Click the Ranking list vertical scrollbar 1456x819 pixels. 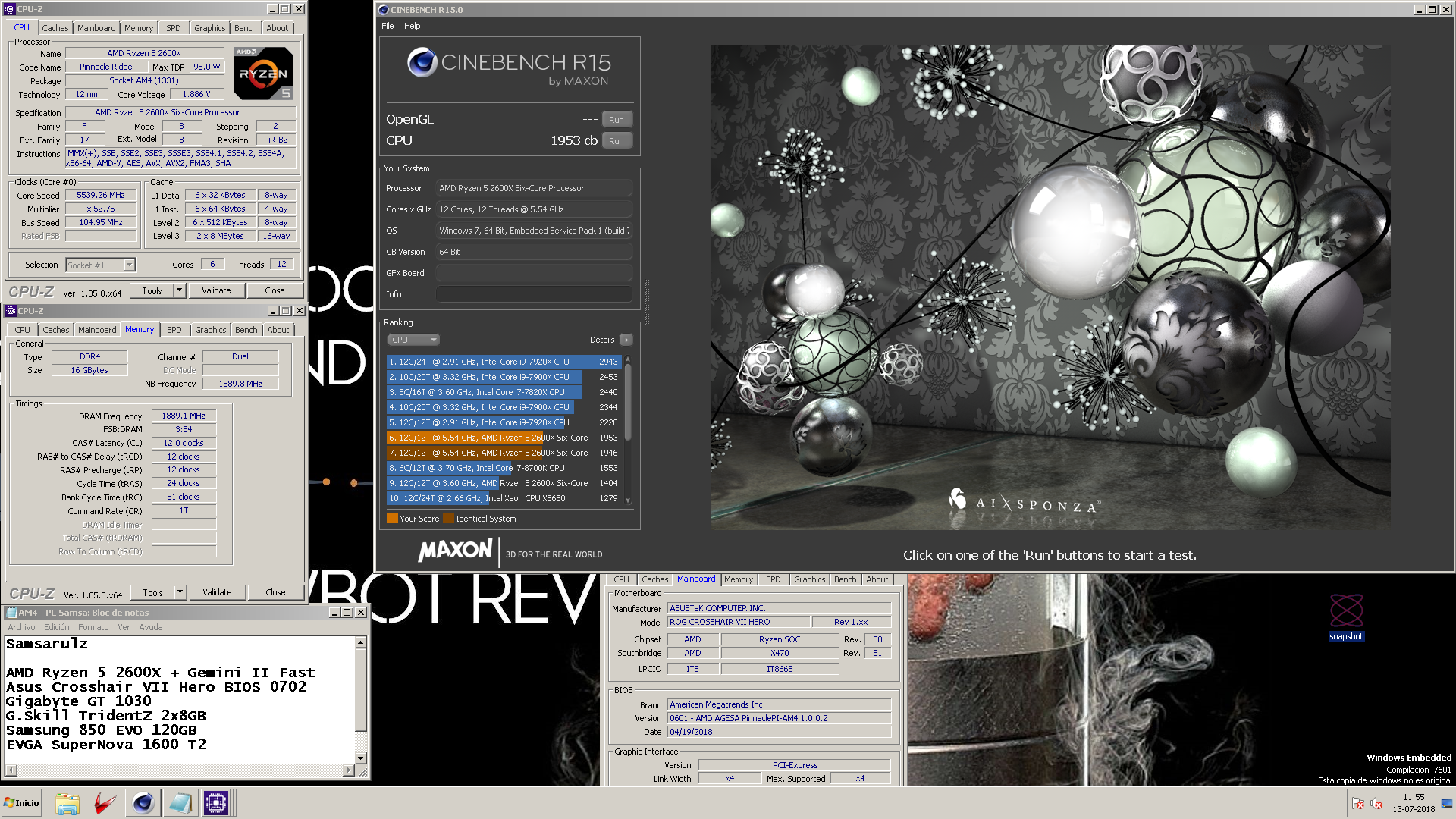point(628,430)
